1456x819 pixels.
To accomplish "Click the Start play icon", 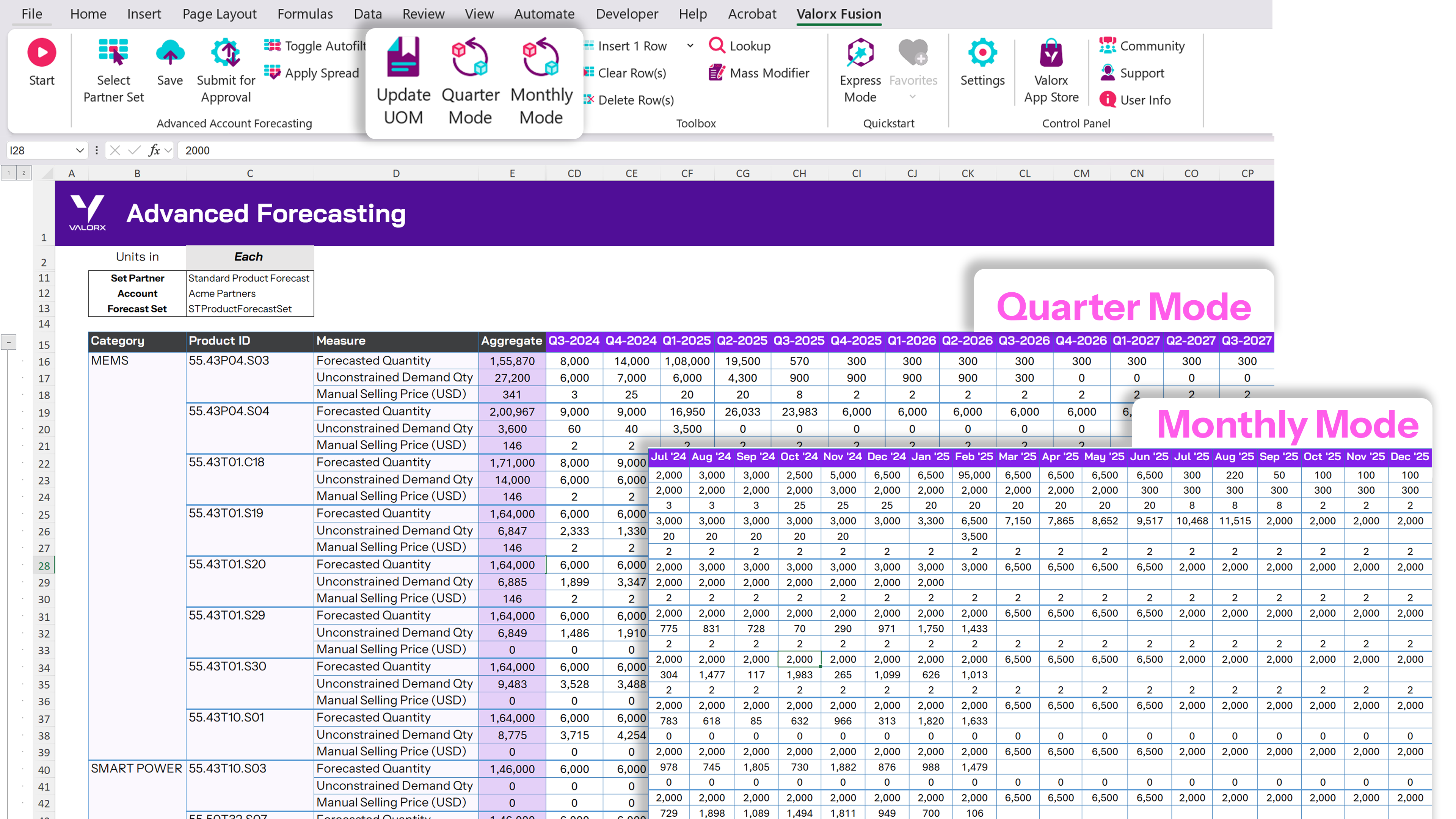I will (x=42, y=53).
